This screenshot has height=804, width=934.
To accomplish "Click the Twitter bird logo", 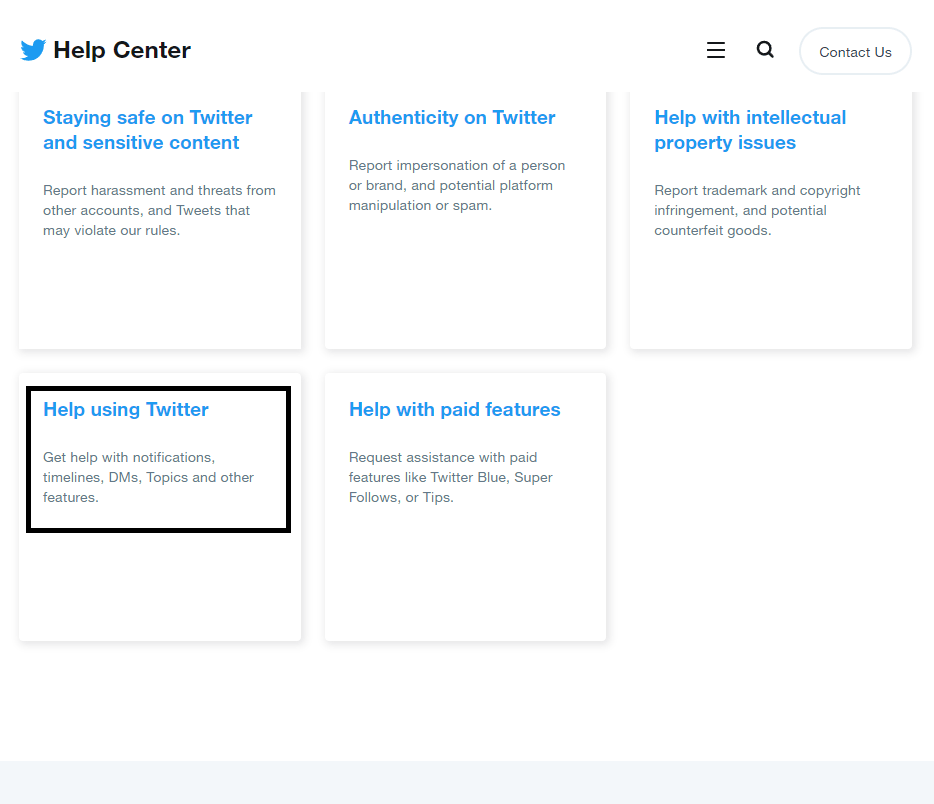I will [33, 50].
